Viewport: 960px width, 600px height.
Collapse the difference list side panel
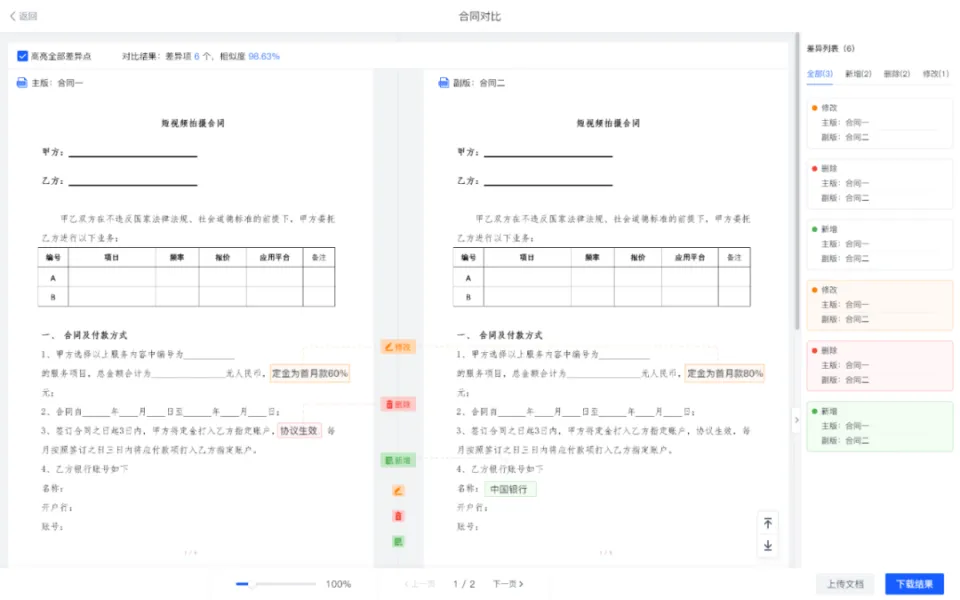point(797,420)
